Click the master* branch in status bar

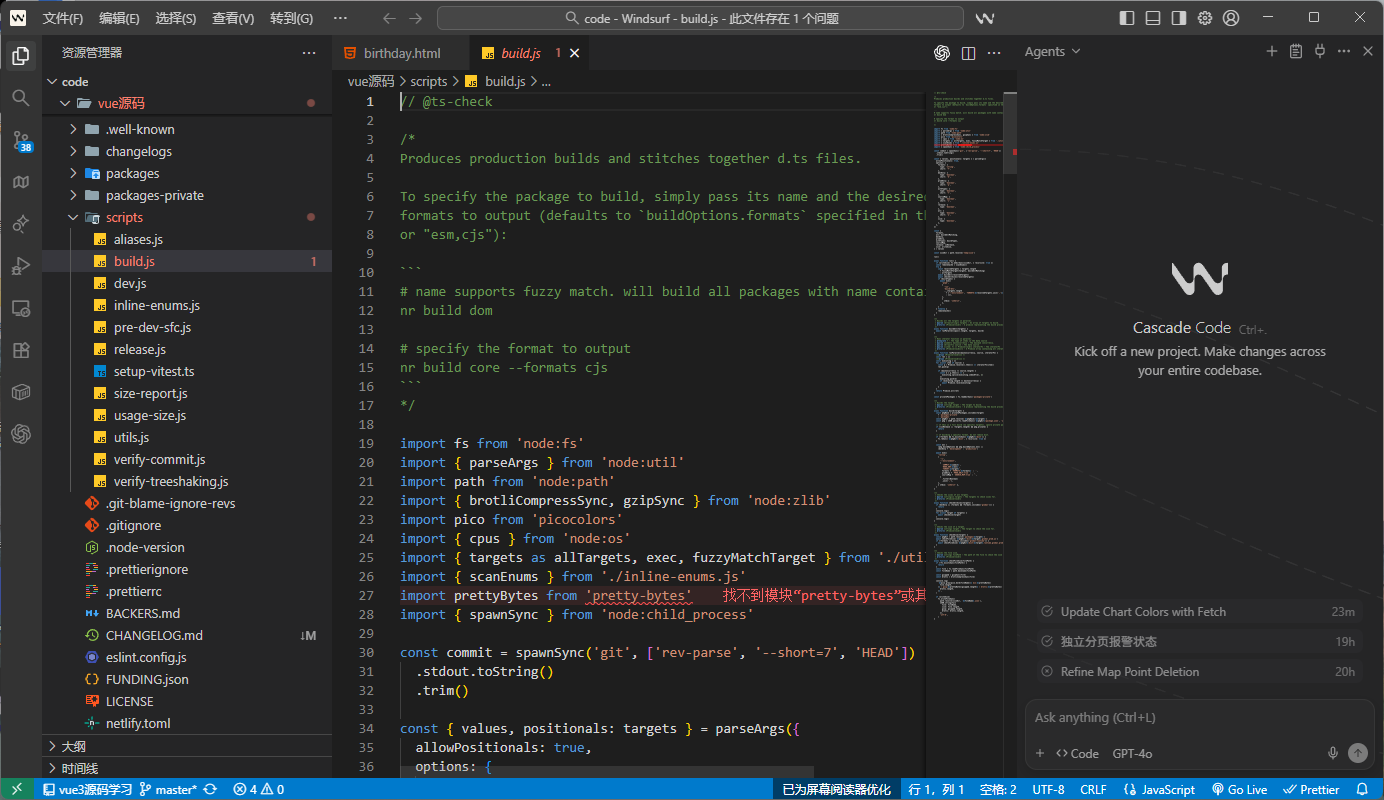coord(168,789)
